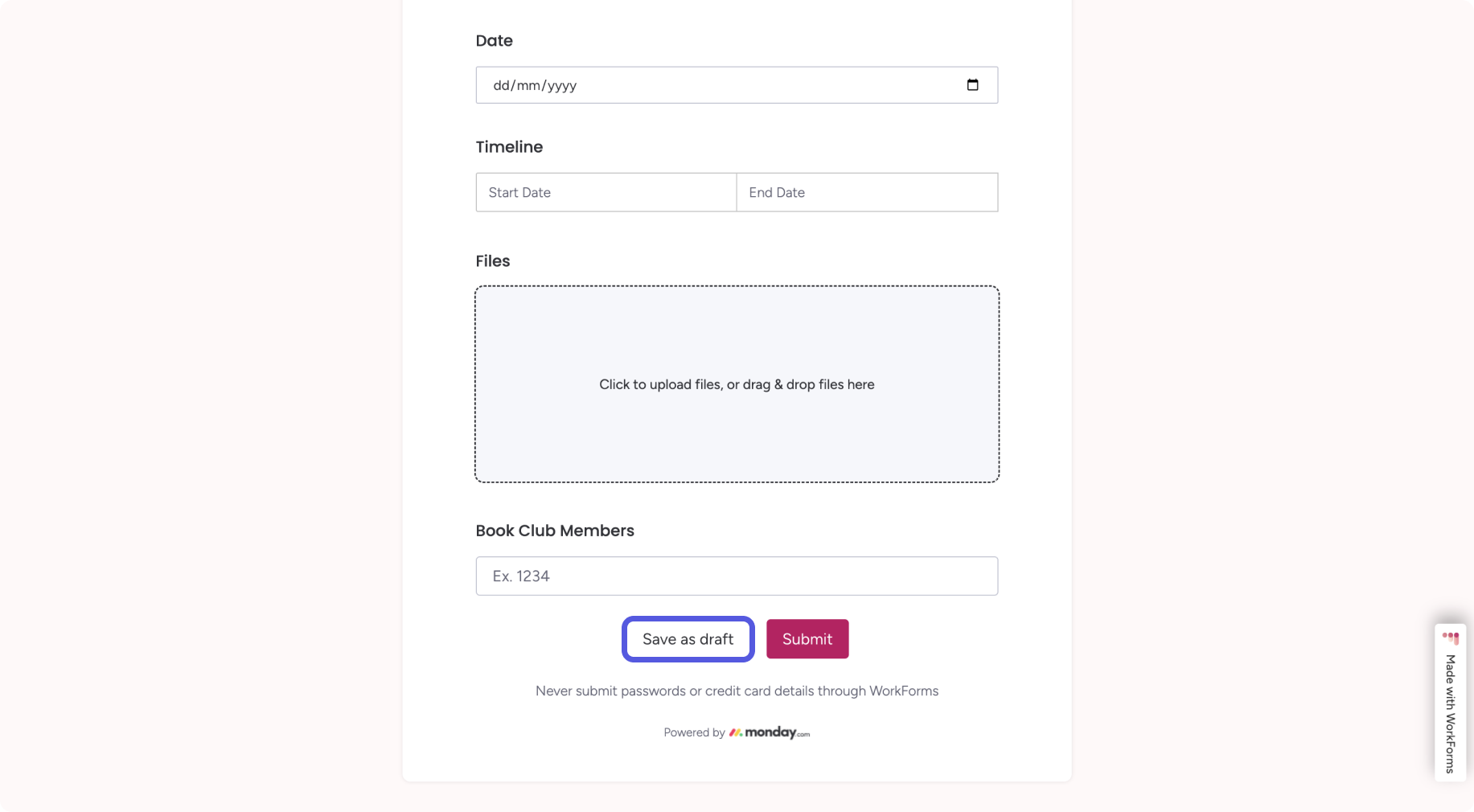
Task: Save the form as draft
Action: 688,639
